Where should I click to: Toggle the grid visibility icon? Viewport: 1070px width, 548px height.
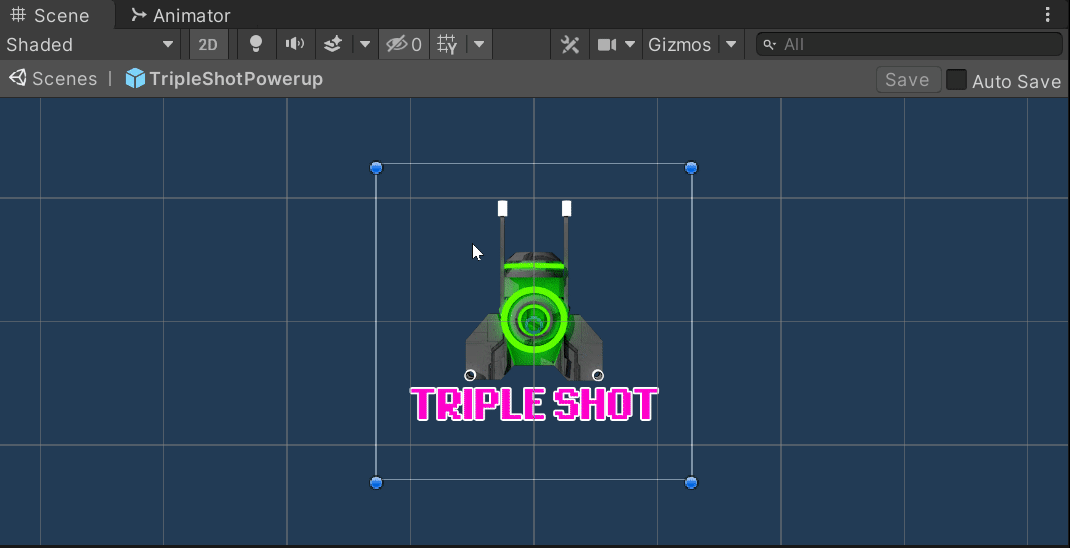click(448, 44)
